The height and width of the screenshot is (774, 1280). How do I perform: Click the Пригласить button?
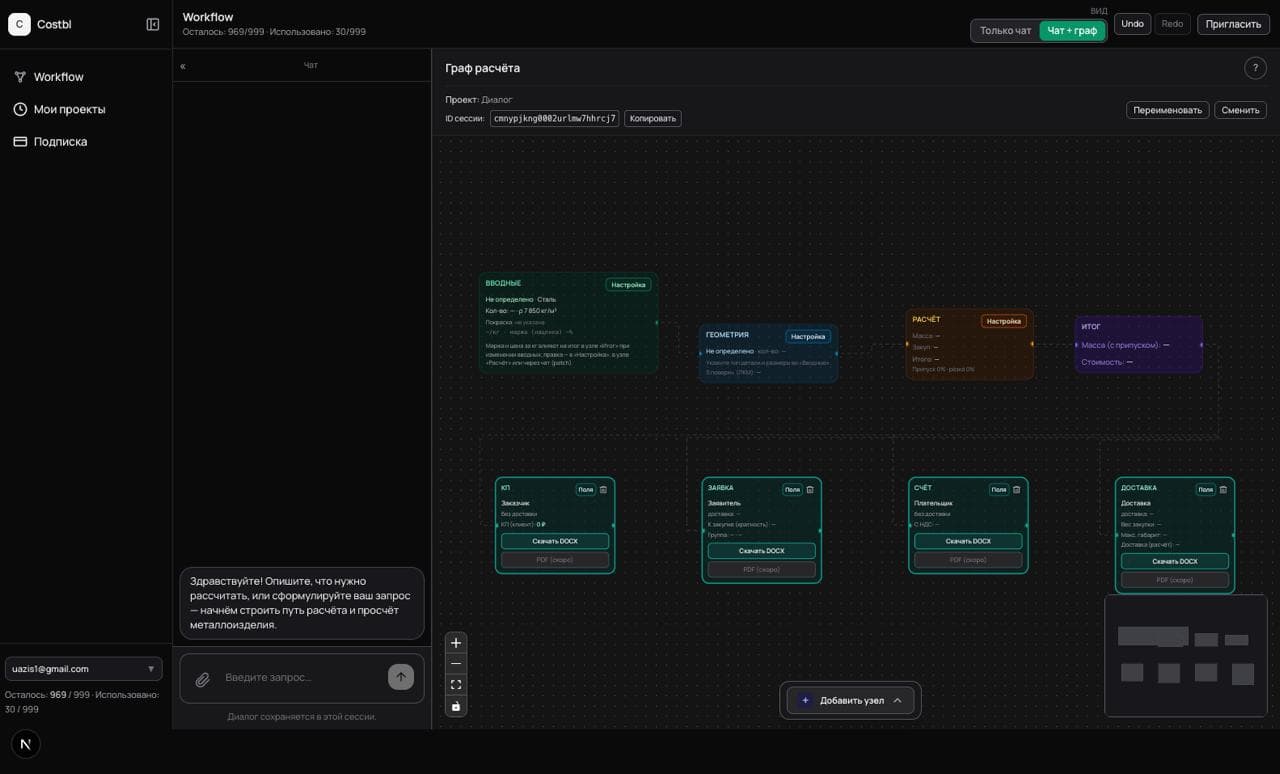(1233, 24)
